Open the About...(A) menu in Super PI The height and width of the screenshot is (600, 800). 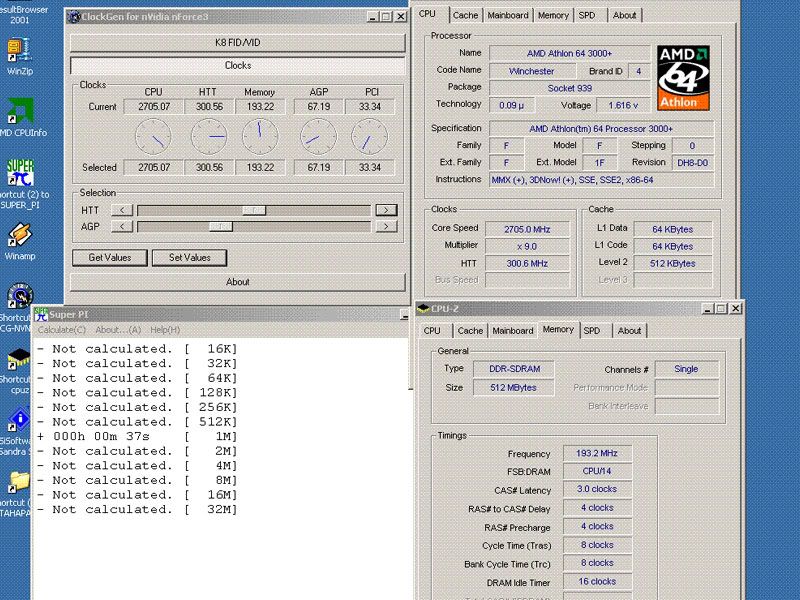118,330
